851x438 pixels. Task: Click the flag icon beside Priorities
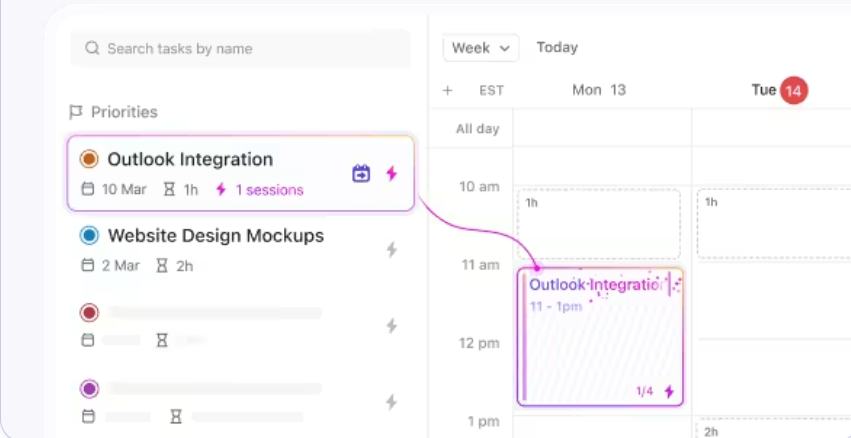click(76, 112)
